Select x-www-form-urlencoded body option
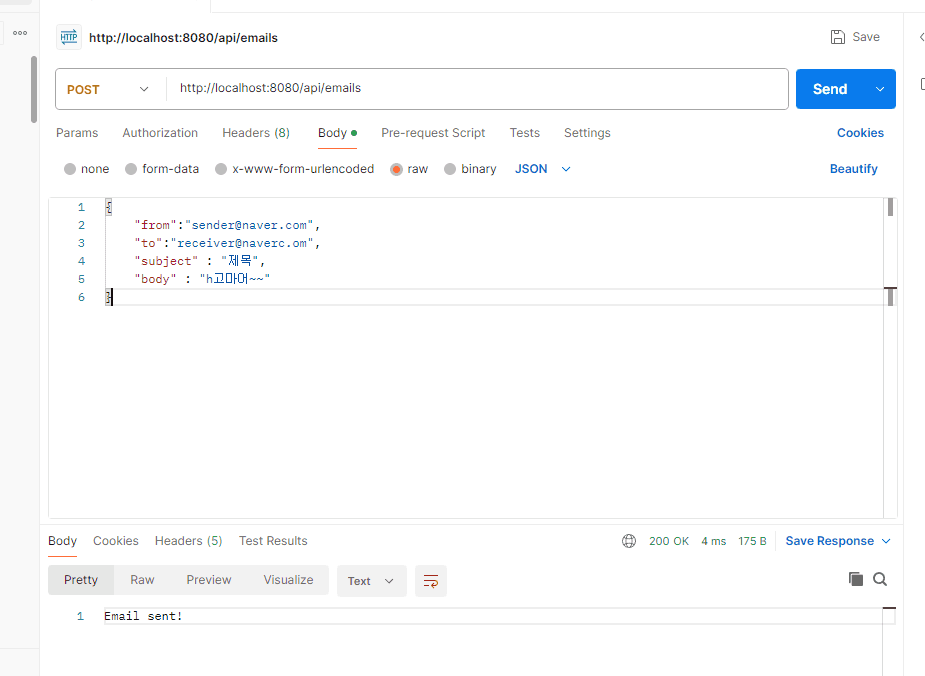The height and width of the screenshot is (676, 925). 222,169
